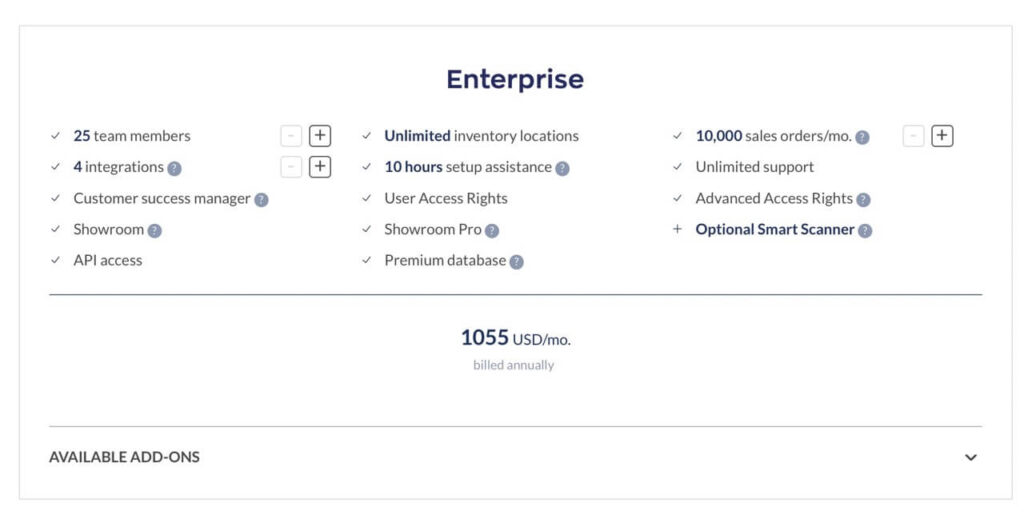Image resolution: width=1024 pixels, height=519 pixels.
Task: Expand Available Add-ons chevron arrow
Action: click(x=970, y=457)
